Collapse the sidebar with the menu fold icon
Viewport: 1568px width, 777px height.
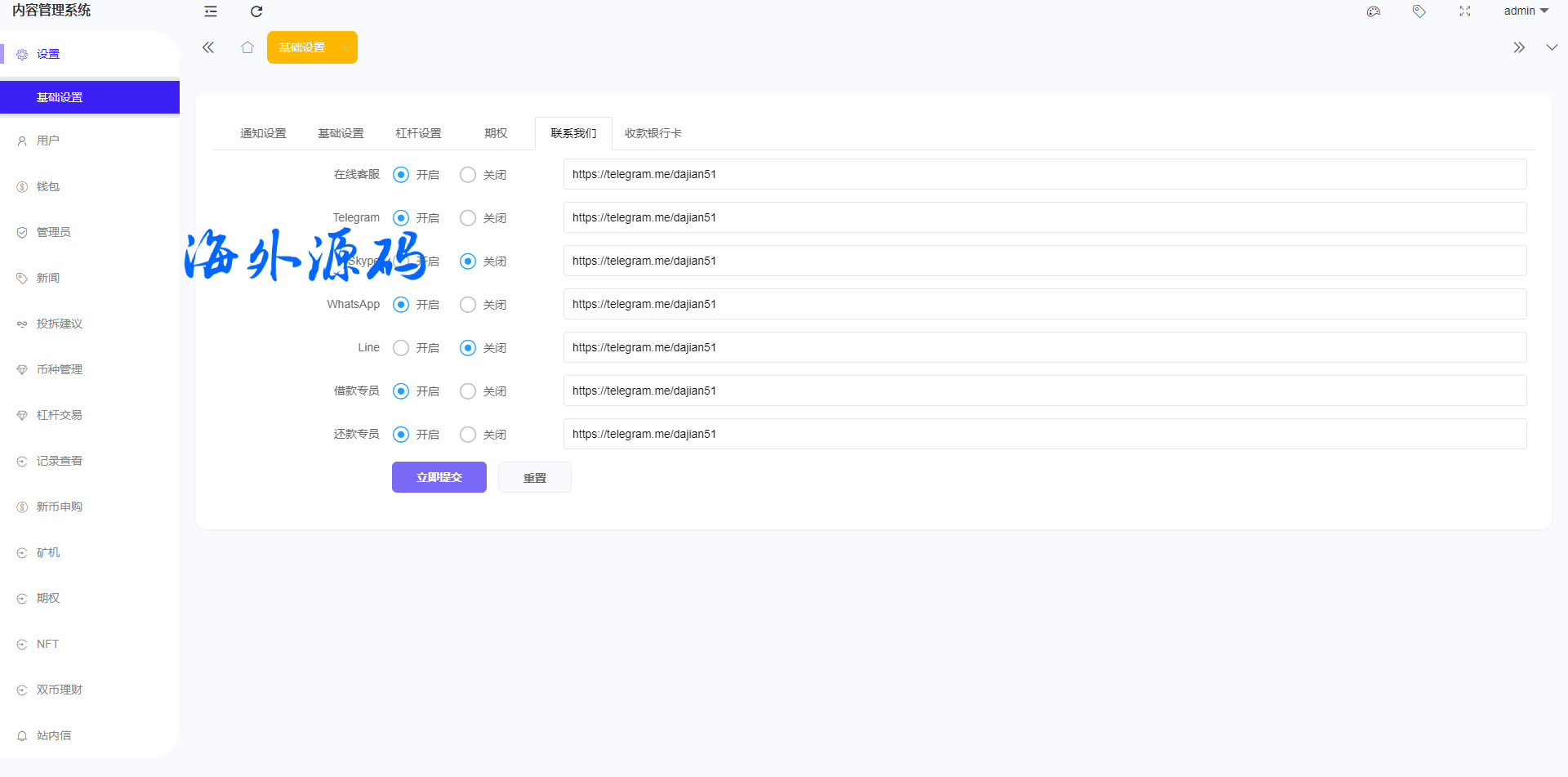pyautogui.click(x=211, y=11)
